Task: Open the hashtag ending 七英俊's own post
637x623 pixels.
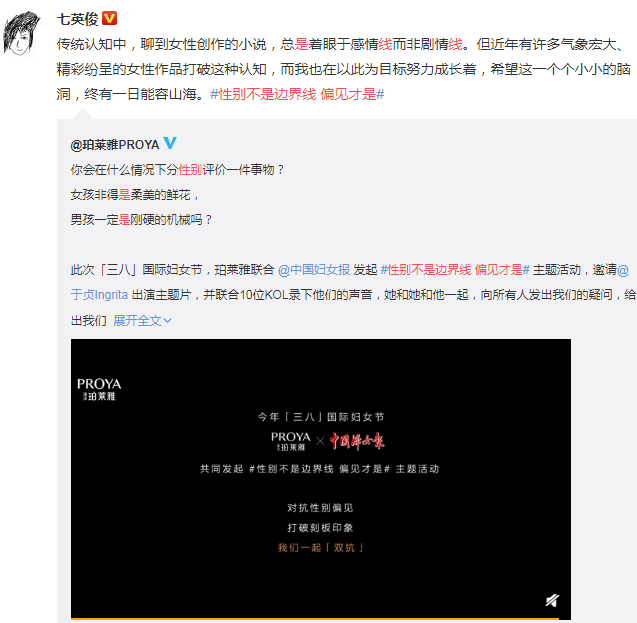Action: [297, 94]
